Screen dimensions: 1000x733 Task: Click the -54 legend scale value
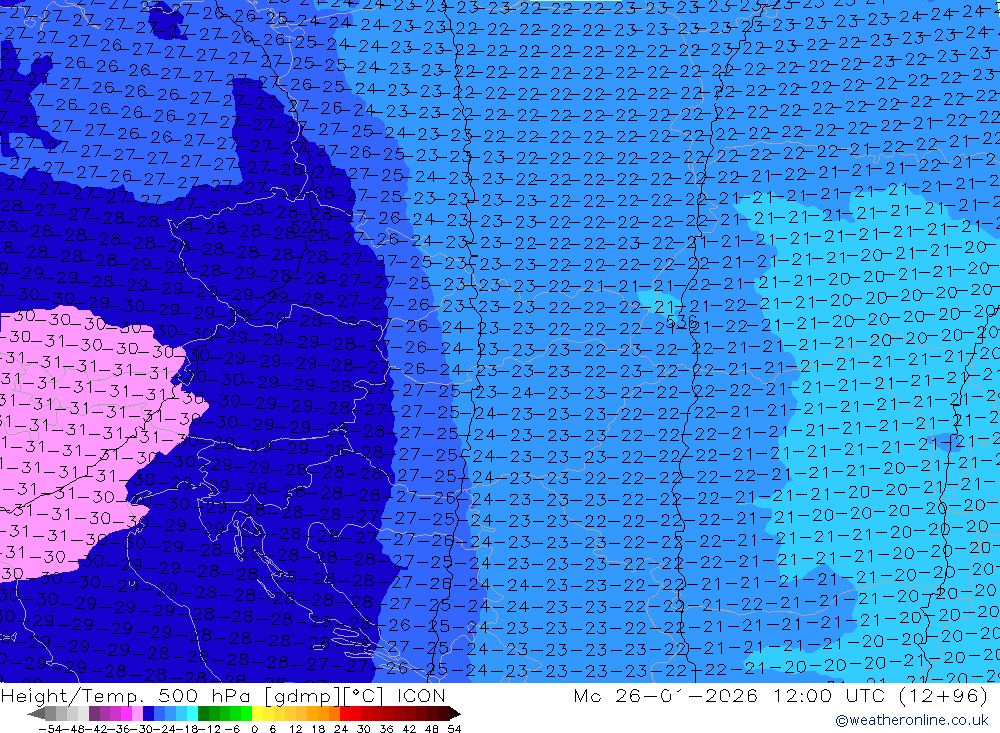click(50, 729)
